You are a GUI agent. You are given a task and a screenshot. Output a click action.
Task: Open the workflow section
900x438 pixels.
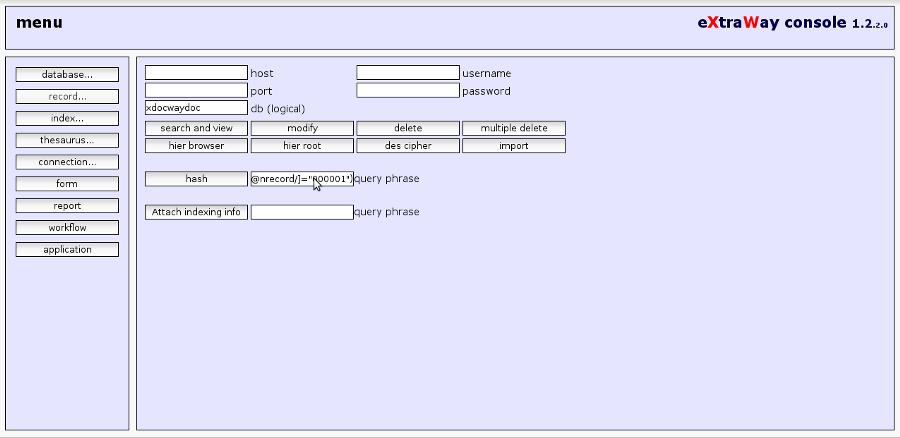67,228
